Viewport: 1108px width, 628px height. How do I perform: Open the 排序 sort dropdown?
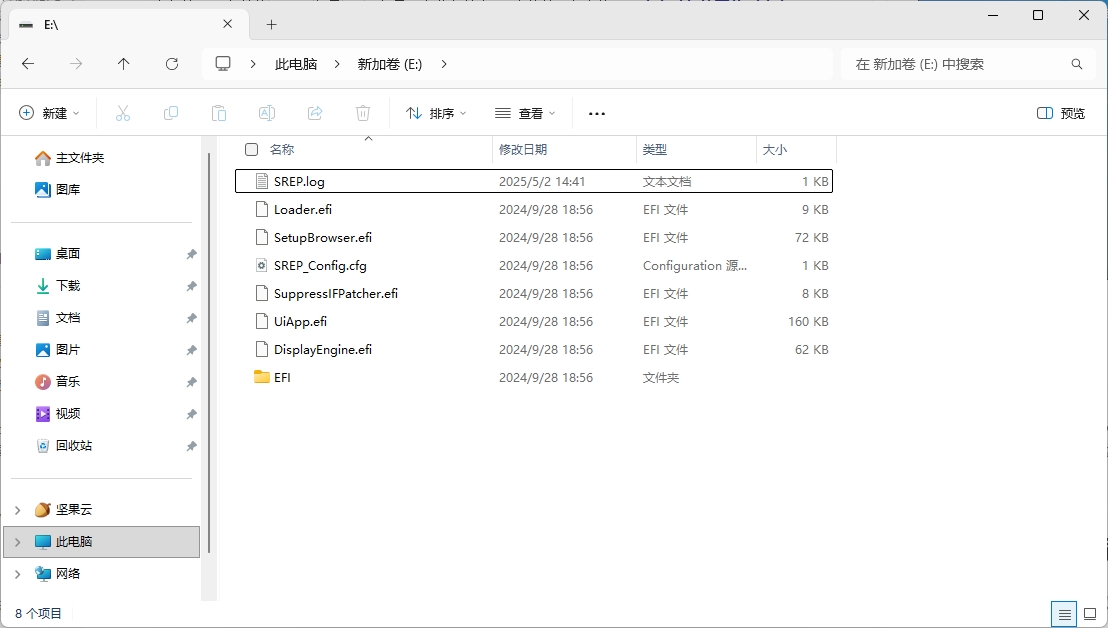pos(436,113)
